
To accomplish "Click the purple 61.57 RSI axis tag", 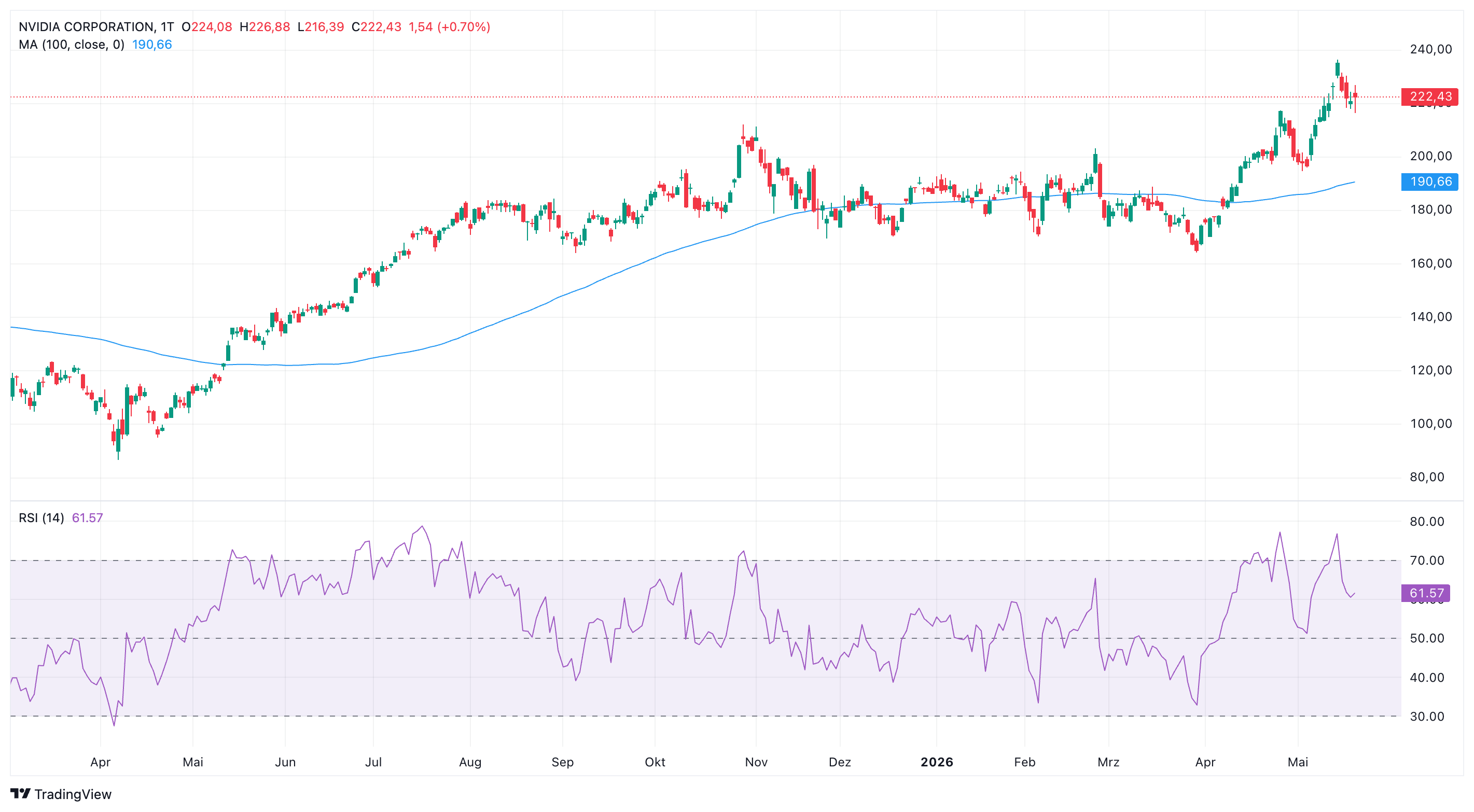I will [x=1425, y=593].
